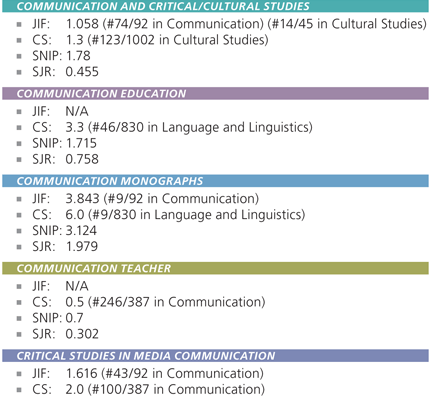Image resolution: width=430 pixels, height=400 pixels.
Task: Select CS 1.3 Cultural Studies ranking line
Action: coord(150,40)
